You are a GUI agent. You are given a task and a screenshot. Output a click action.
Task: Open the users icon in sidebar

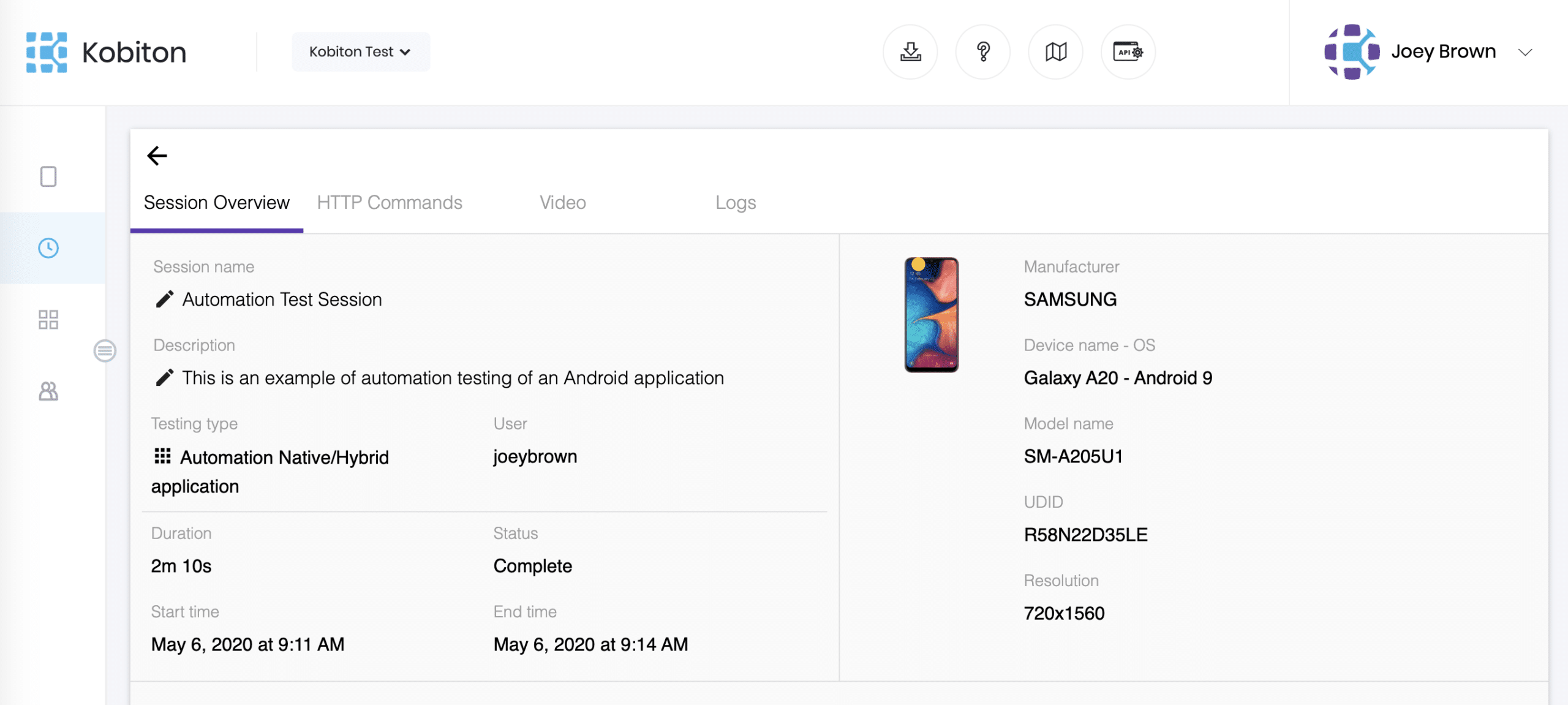pyautogui.click(x=48, y=391)
